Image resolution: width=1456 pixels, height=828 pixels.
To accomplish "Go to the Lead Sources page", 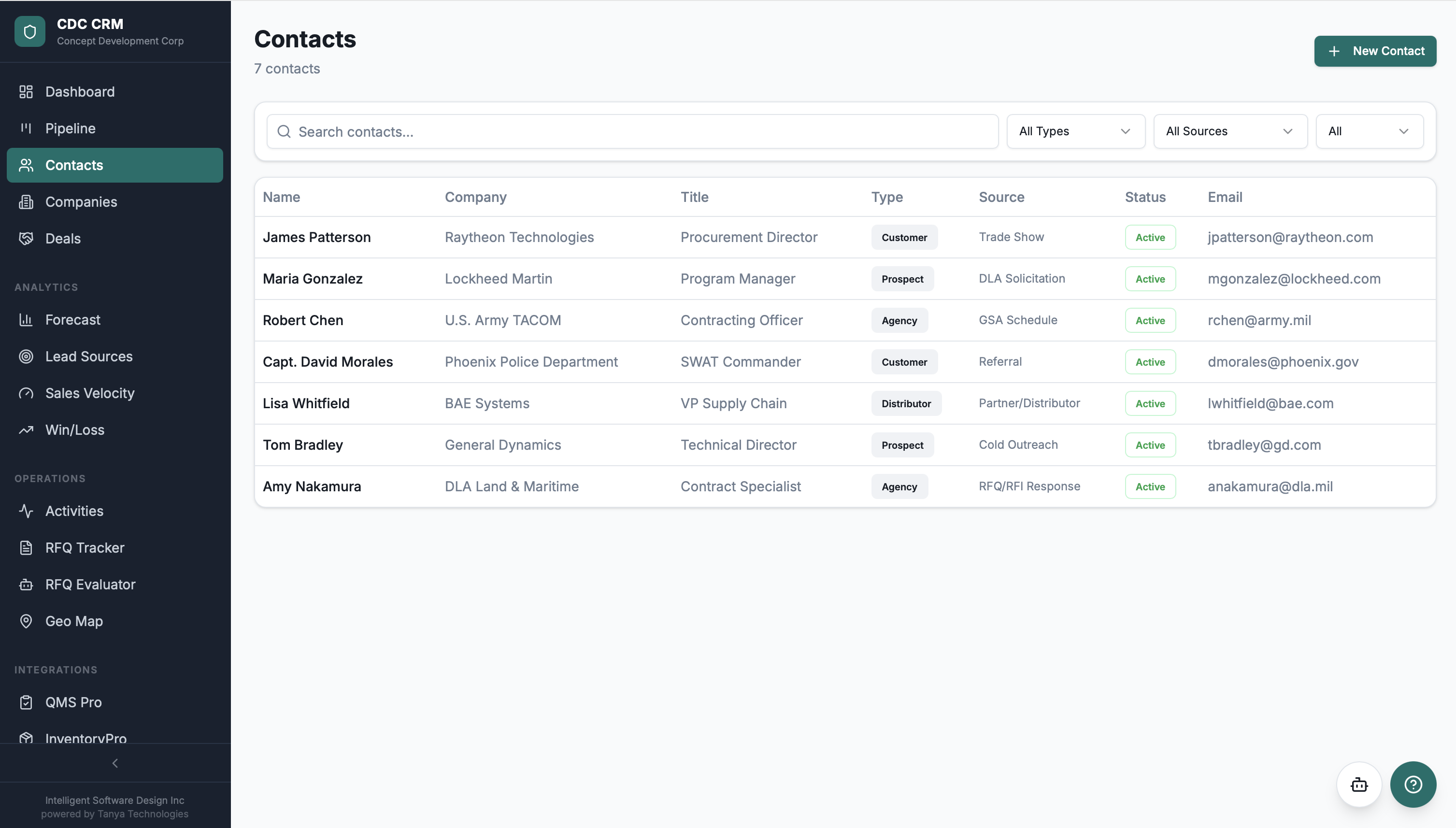I will pyautogui.click(x=115, y=357).
